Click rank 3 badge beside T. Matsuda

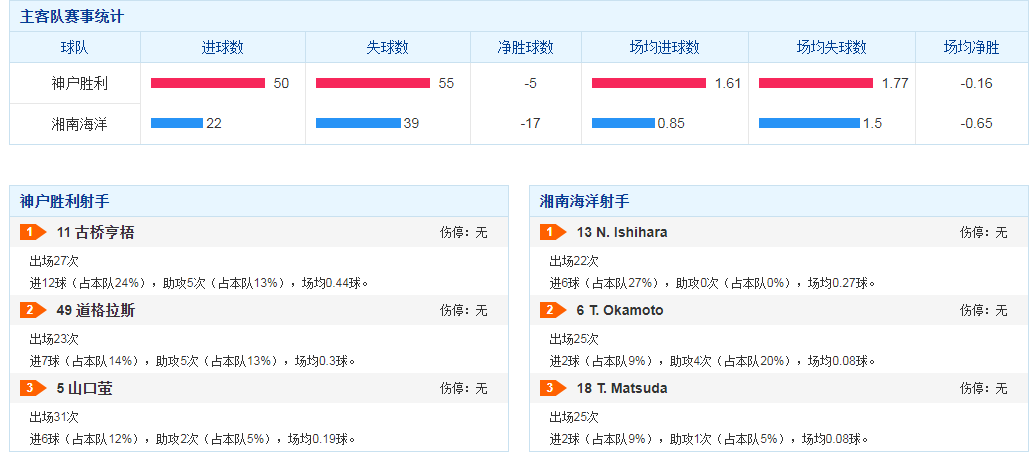tap(552, 388)
